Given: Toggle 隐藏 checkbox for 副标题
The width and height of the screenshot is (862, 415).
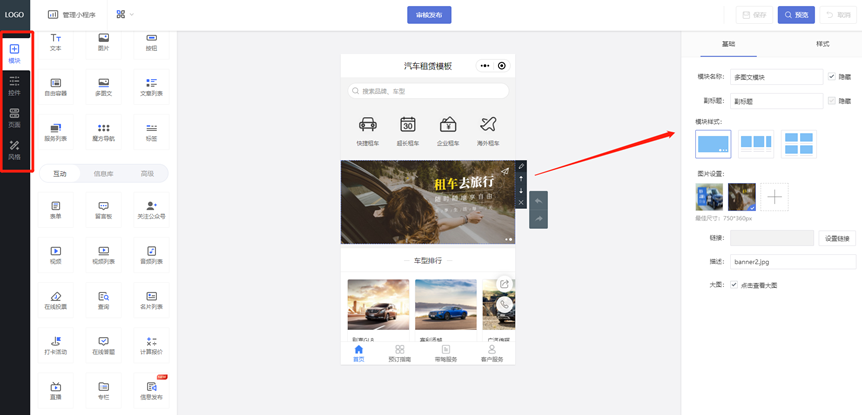Looking at the screenshot, I should tap(832, 101).
